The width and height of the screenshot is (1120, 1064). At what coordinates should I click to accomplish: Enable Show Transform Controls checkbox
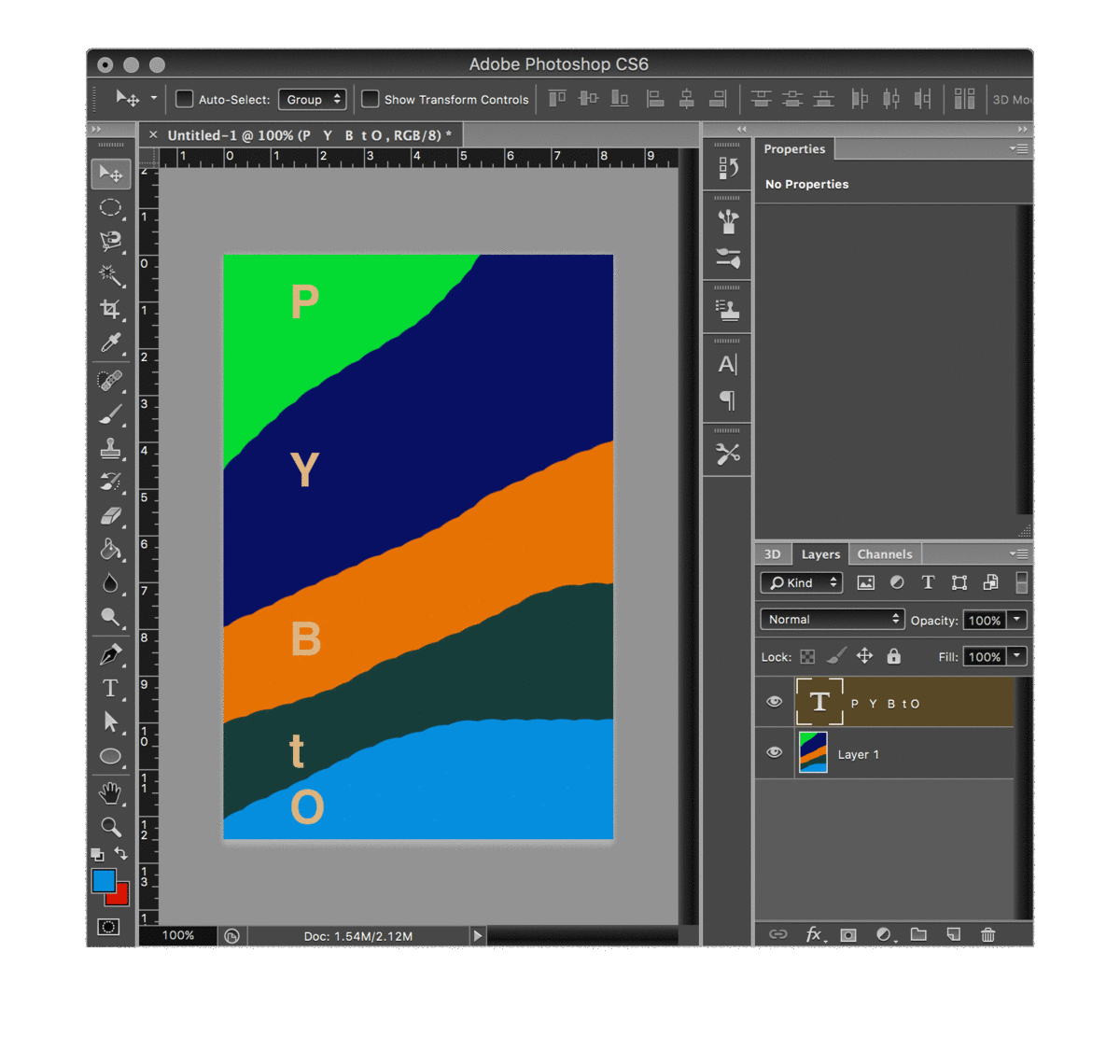tap(371, 99)
